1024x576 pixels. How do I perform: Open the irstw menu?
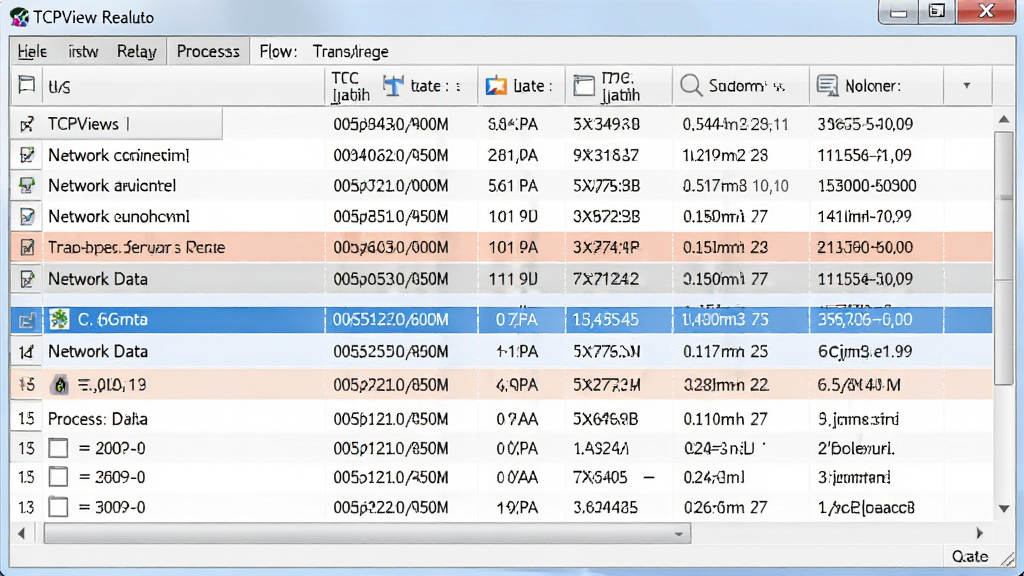[83, 52]
